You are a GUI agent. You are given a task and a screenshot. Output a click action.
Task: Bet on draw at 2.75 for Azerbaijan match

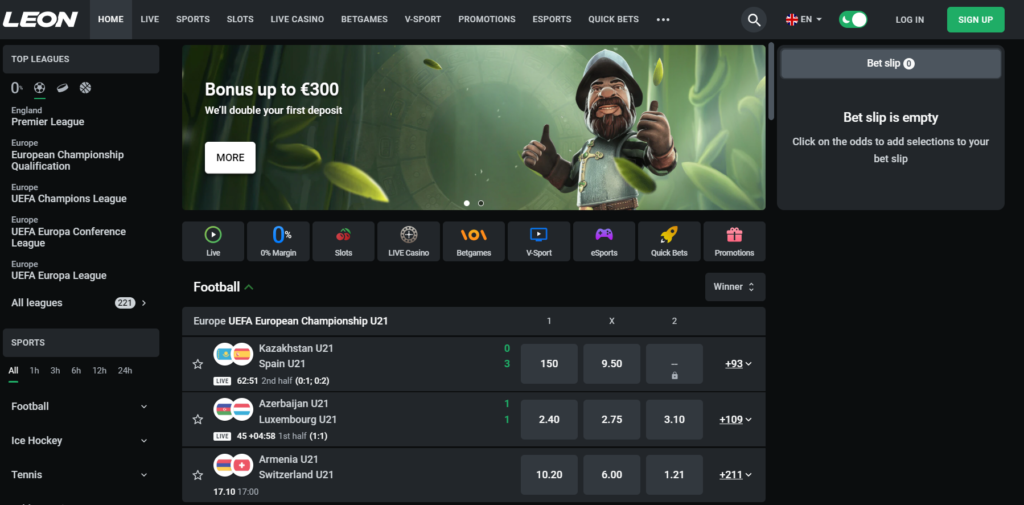(611, 419)
